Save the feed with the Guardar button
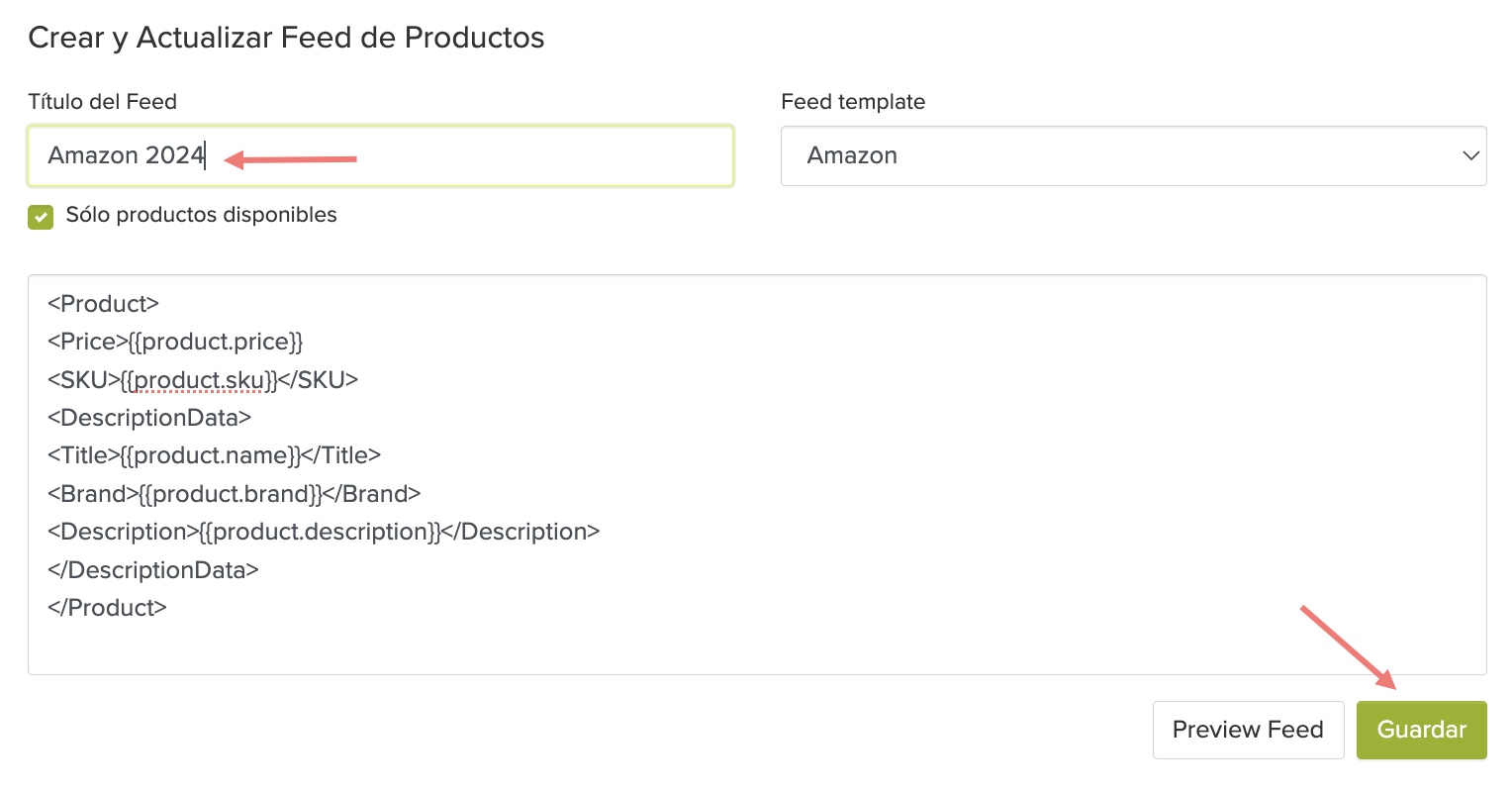1512x792 pixels. pyautogui.click(x=1421, y=730)
